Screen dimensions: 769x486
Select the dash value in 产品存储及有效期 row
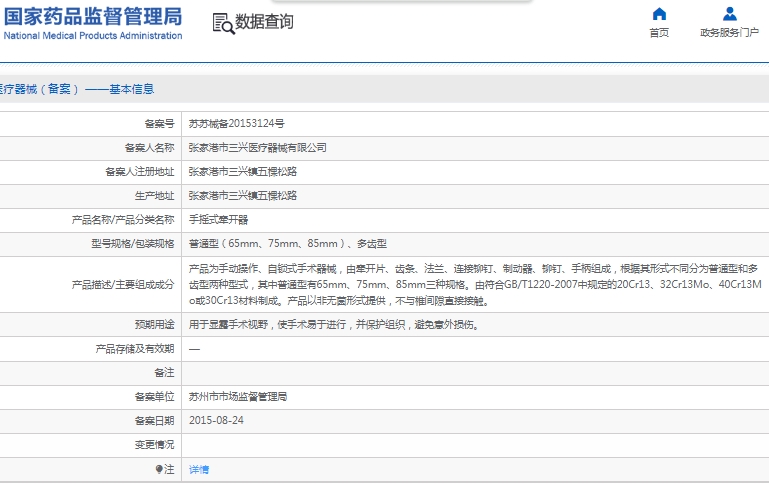(194, 349)
